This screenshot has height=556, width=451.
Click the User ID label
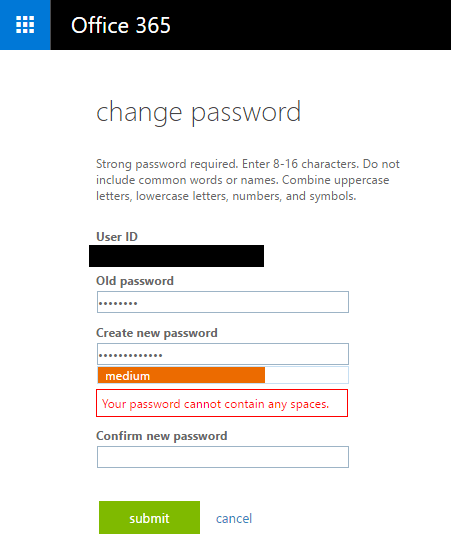click(x=117, y=237)
